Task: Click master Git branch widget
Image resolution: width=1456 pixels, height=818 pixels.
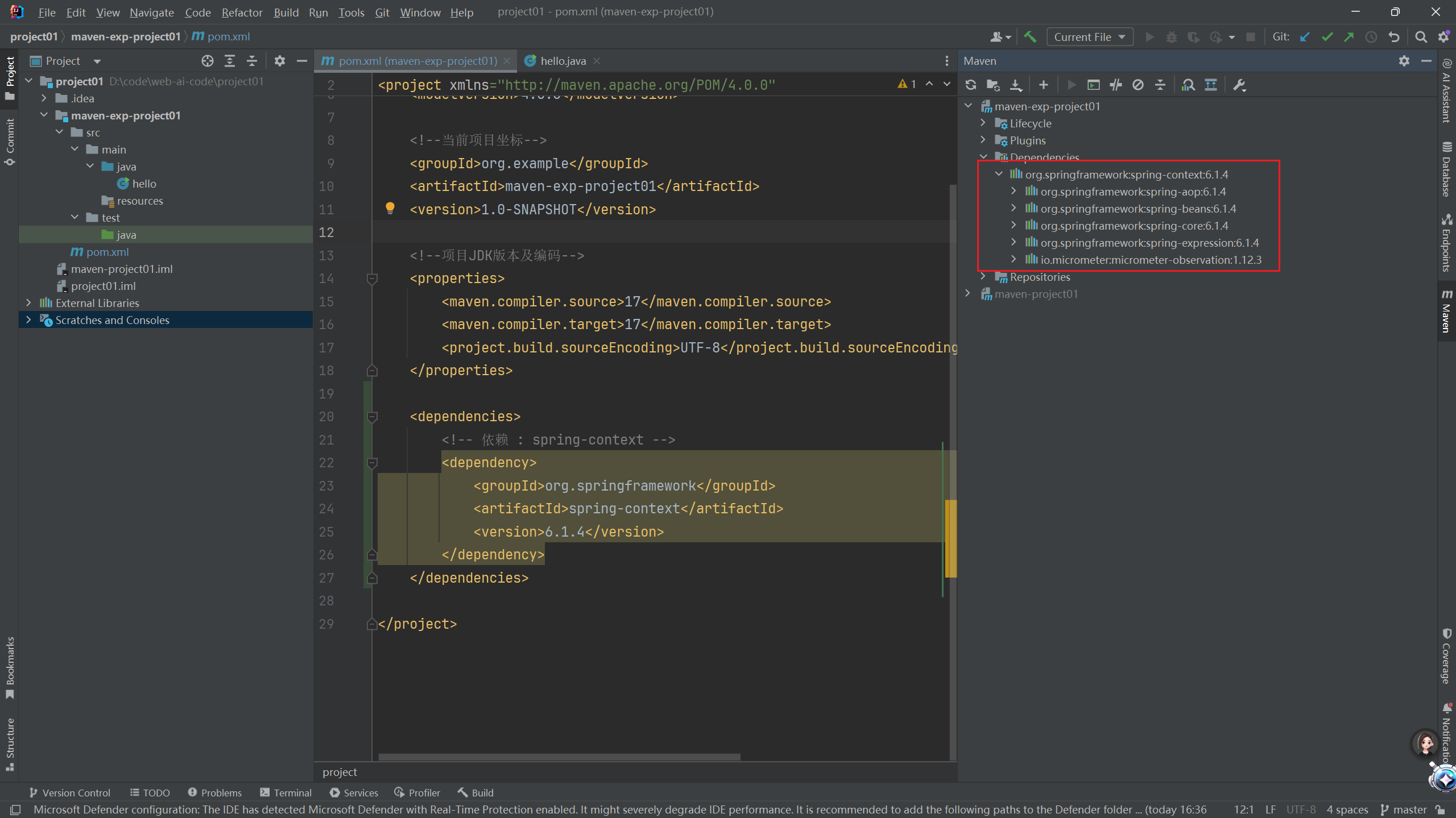Action: tap(1404, 809)
